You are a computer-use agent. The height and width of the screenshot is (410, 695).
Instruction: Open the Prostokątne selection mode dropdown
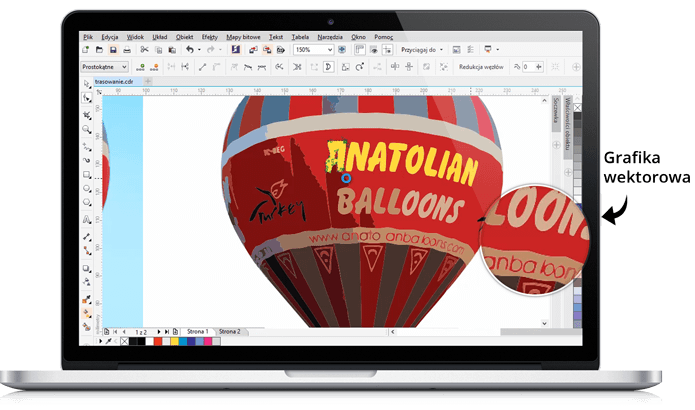pyautogui.click(x=103, y=66)
